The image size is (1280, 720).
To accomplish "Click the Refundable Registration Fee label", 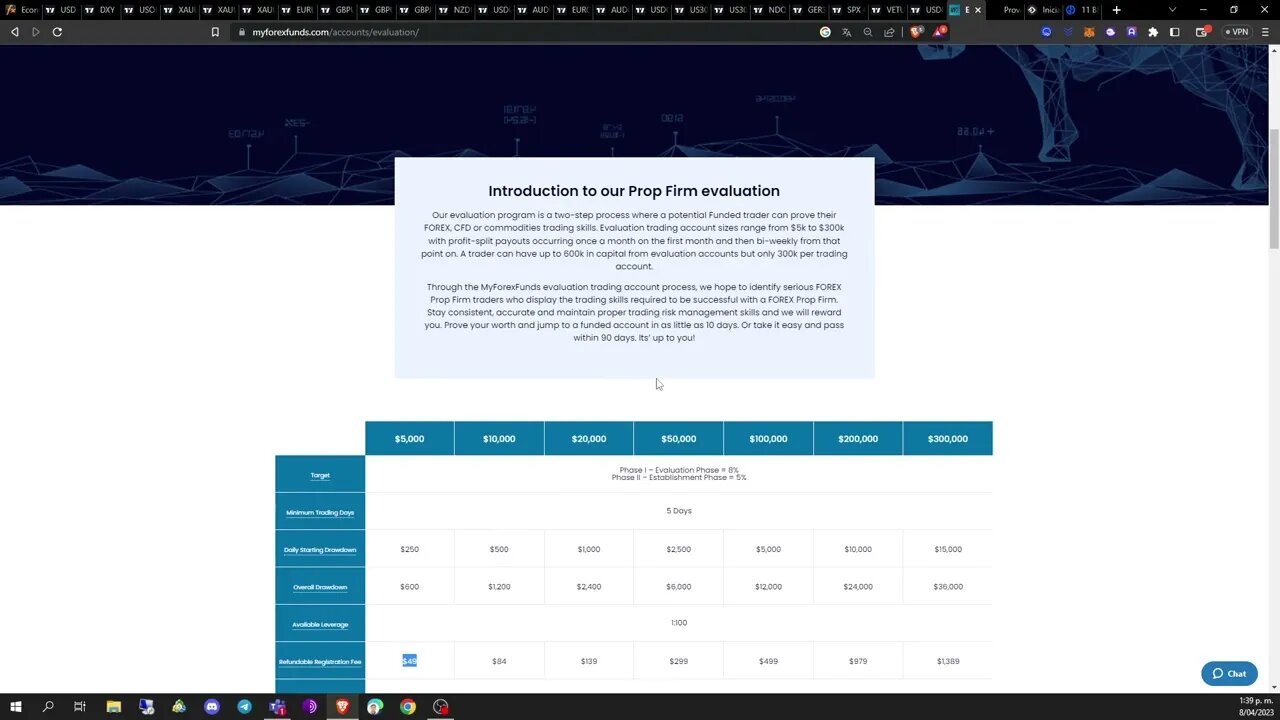I will (x=320, y=662).
